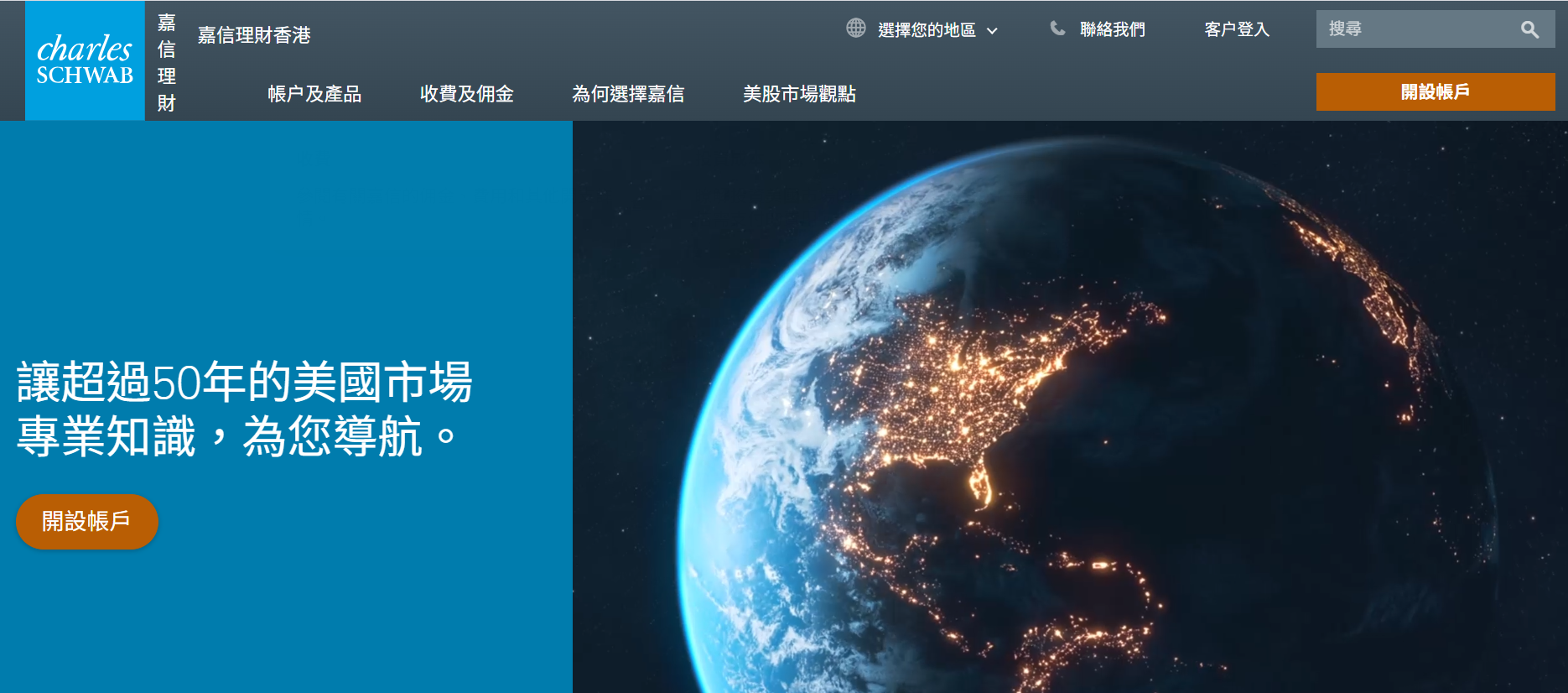Click the vertical 嘉信理財 text beside the logo

[166, 62]
